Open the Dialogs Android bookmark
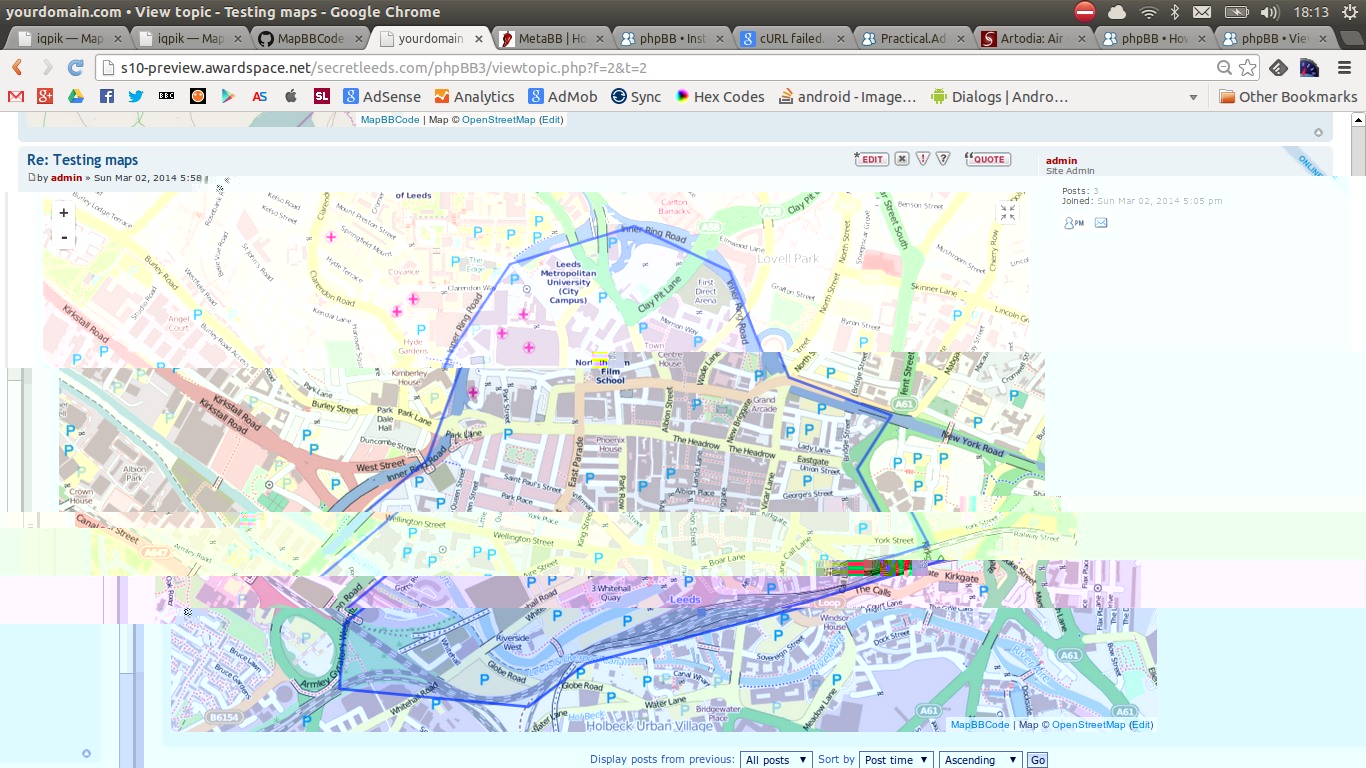This screenshot has height=768, width=1366. pos(999,97)
